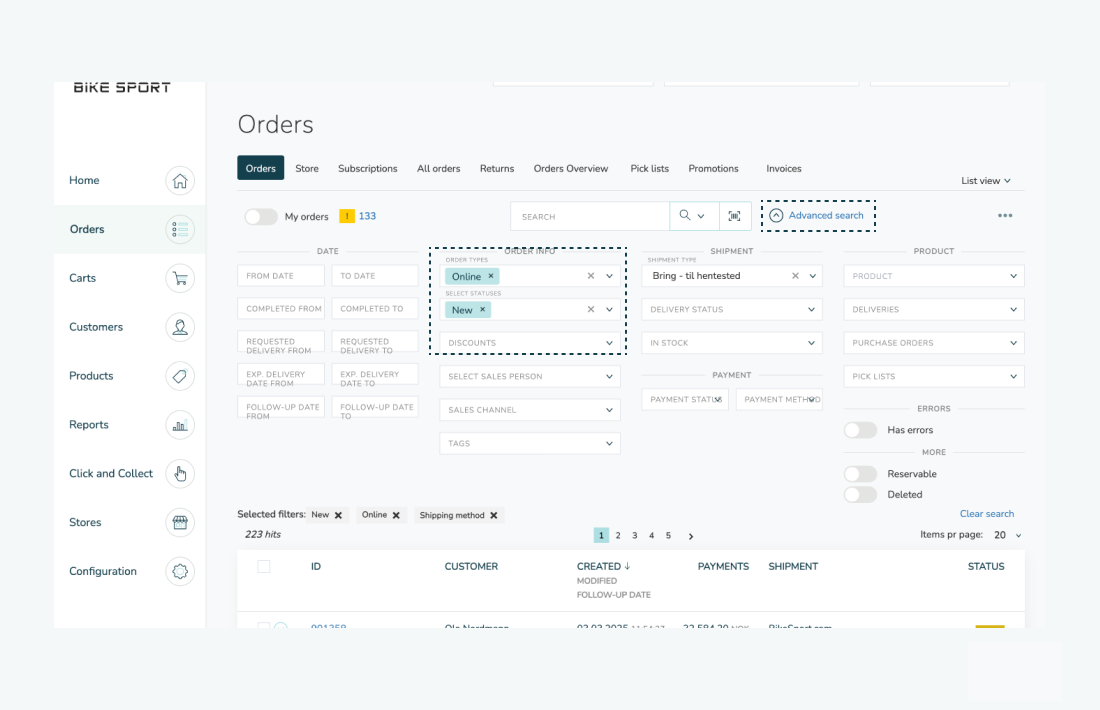Remove the Online selected filter chip

tap(396, 515)
